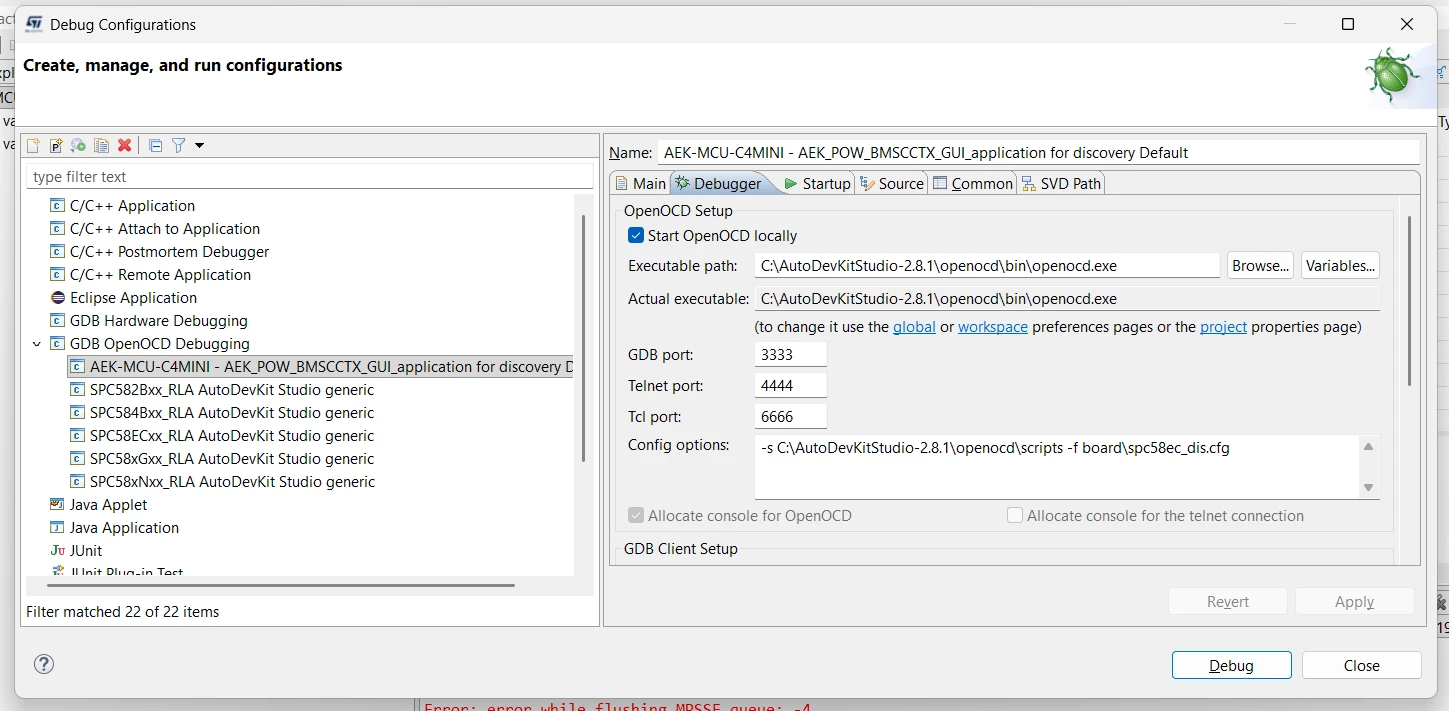The height and width of the screenshot is (711, 1449).
Task: Click the Revert button
Action: click(x=1228, y=602)
